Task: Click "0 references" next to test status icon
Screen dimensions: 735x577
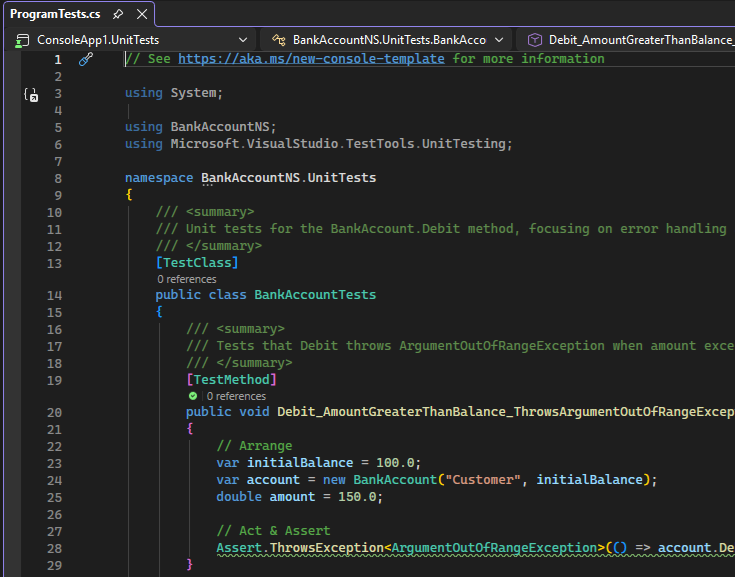Action: tap(236, 396)
